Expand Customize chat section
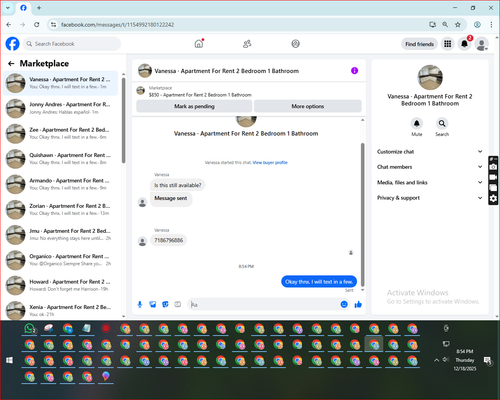The width and height of the screenshot is (500, 400). tap(430, 152)
